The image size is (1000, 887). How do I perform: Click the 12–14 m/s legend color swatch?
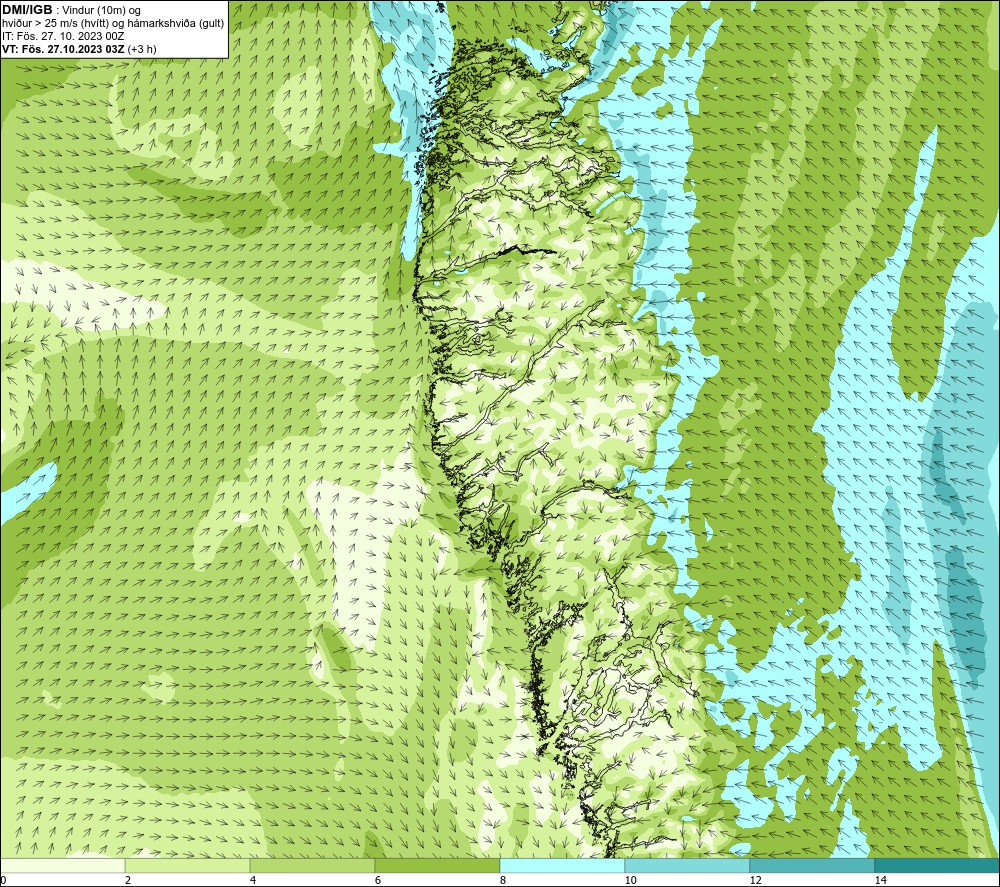pyautogui.click(x=812, y=865)
